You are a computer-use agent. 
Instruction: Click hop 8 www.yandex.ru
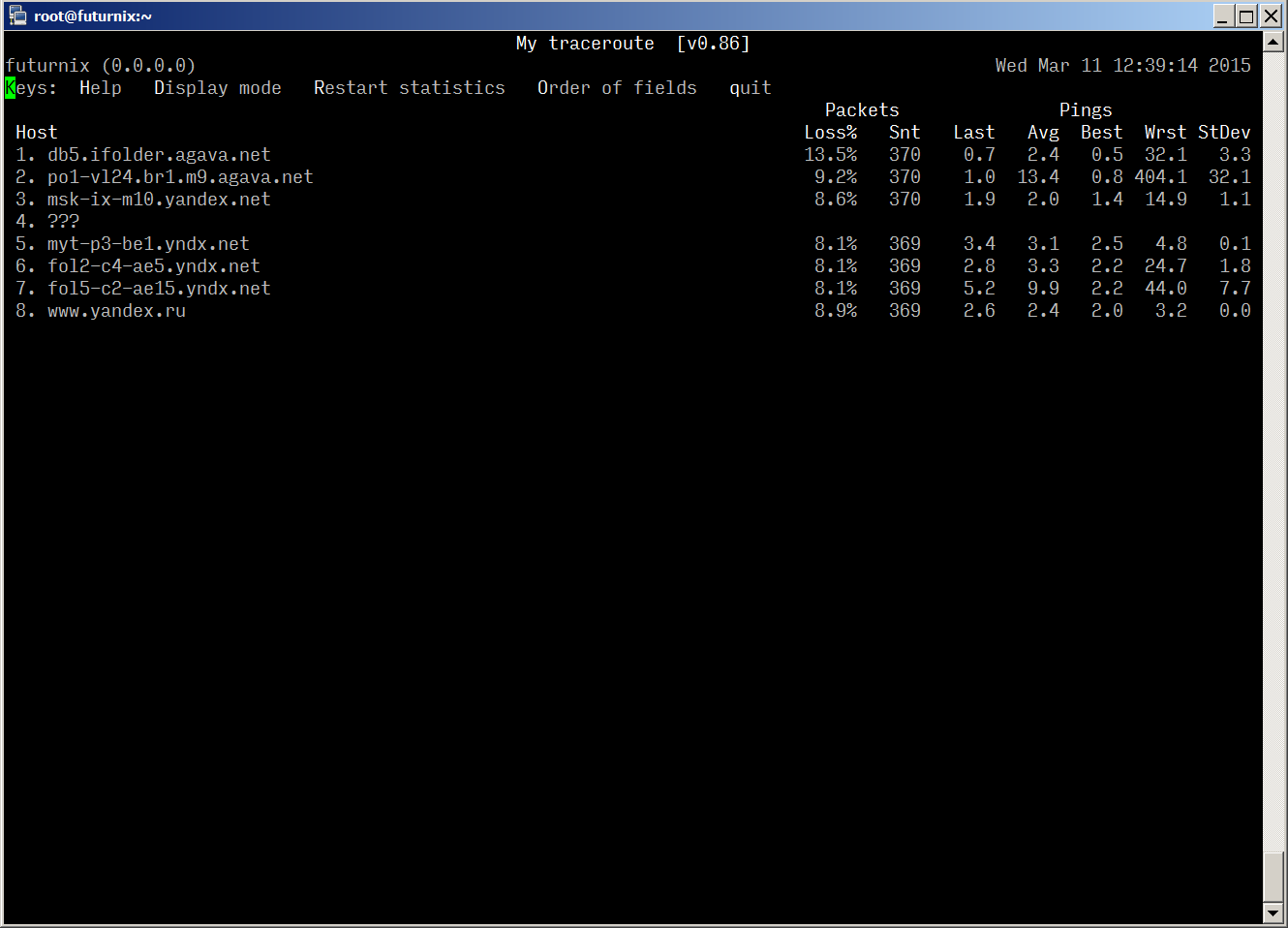[x=116, y=311]
